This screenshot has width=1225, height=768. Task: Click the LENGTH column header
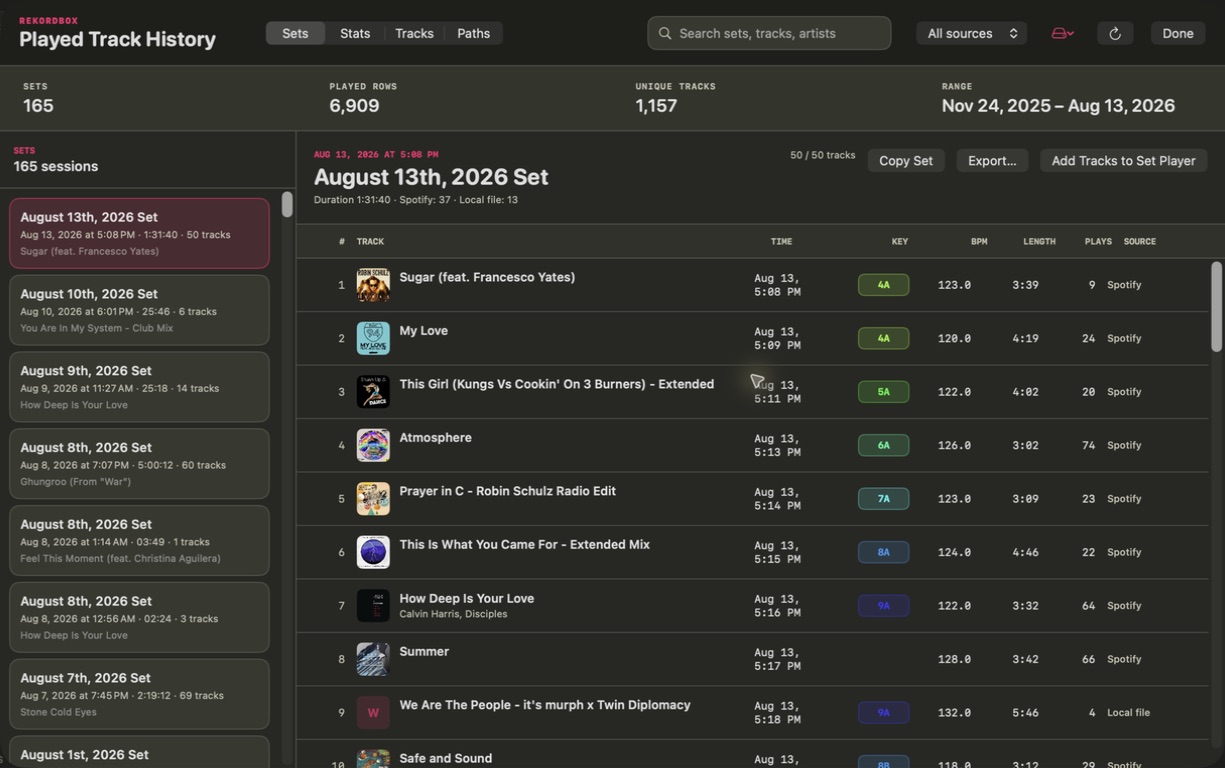coord(1039,241)
